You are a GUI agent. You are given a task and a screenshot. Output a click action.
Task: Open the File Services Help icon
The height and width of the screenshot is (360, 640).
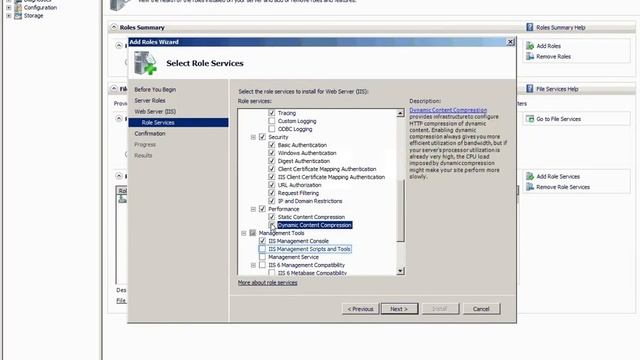click(530, 89)
